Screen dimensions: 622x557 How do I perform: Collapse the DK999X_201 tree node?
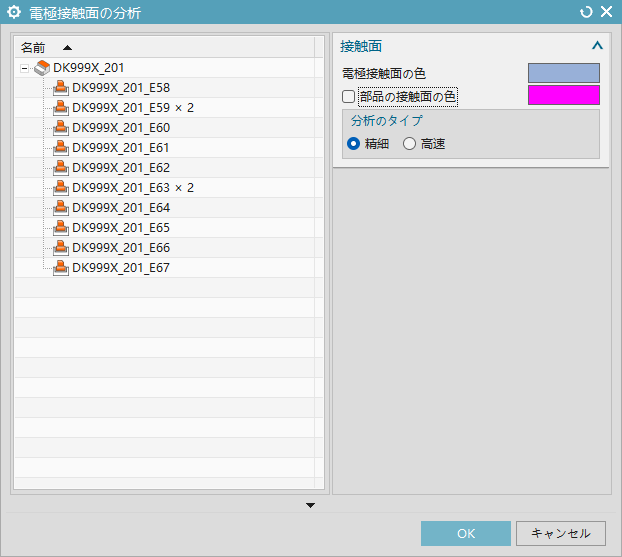click(x=25, y=68)
